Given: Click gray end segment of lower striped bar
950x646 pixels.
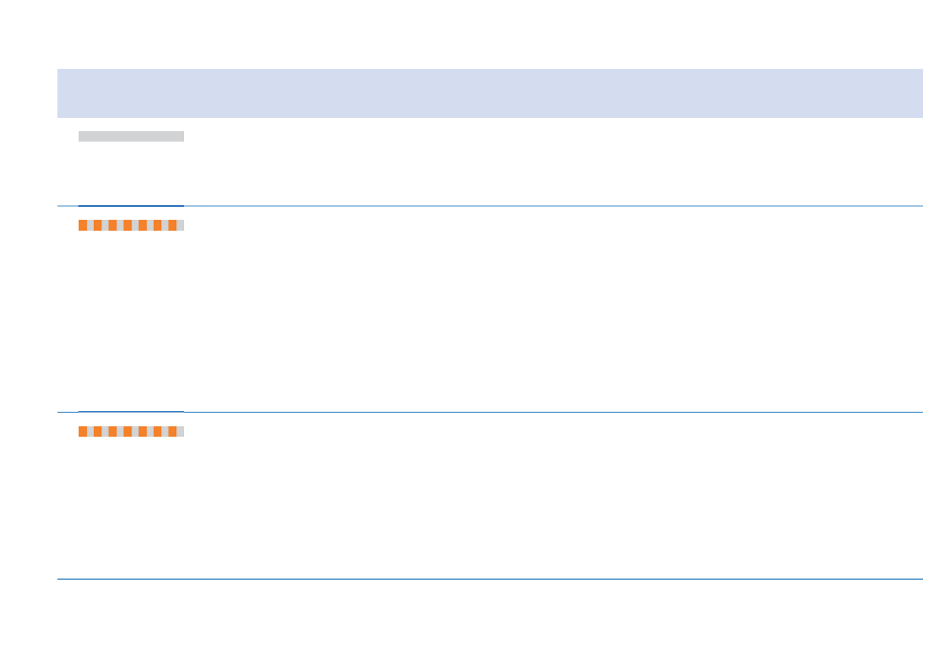Looking at the screenshot, I should [181, 431].
